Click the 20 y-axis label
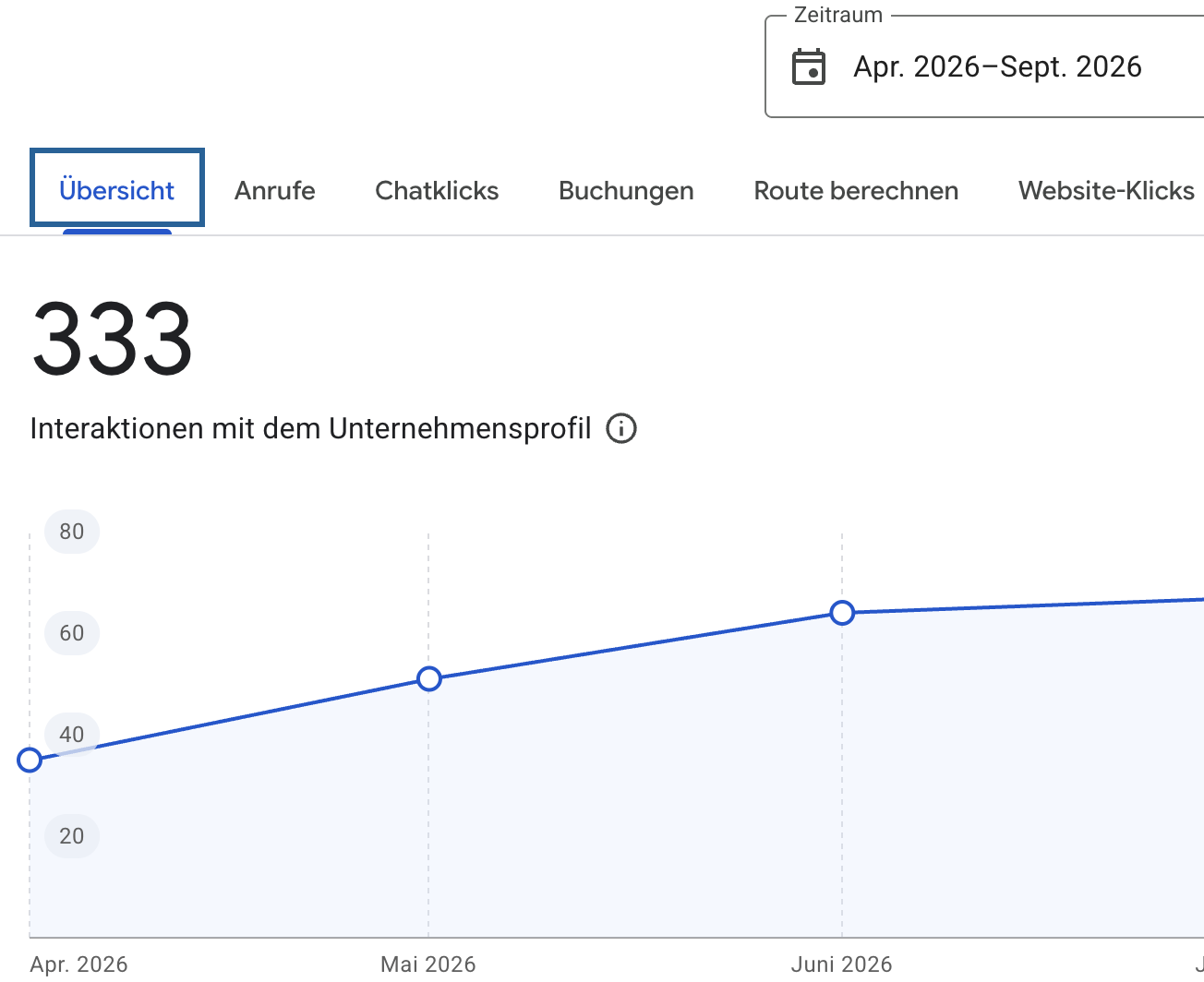 [x=72, y=836]
